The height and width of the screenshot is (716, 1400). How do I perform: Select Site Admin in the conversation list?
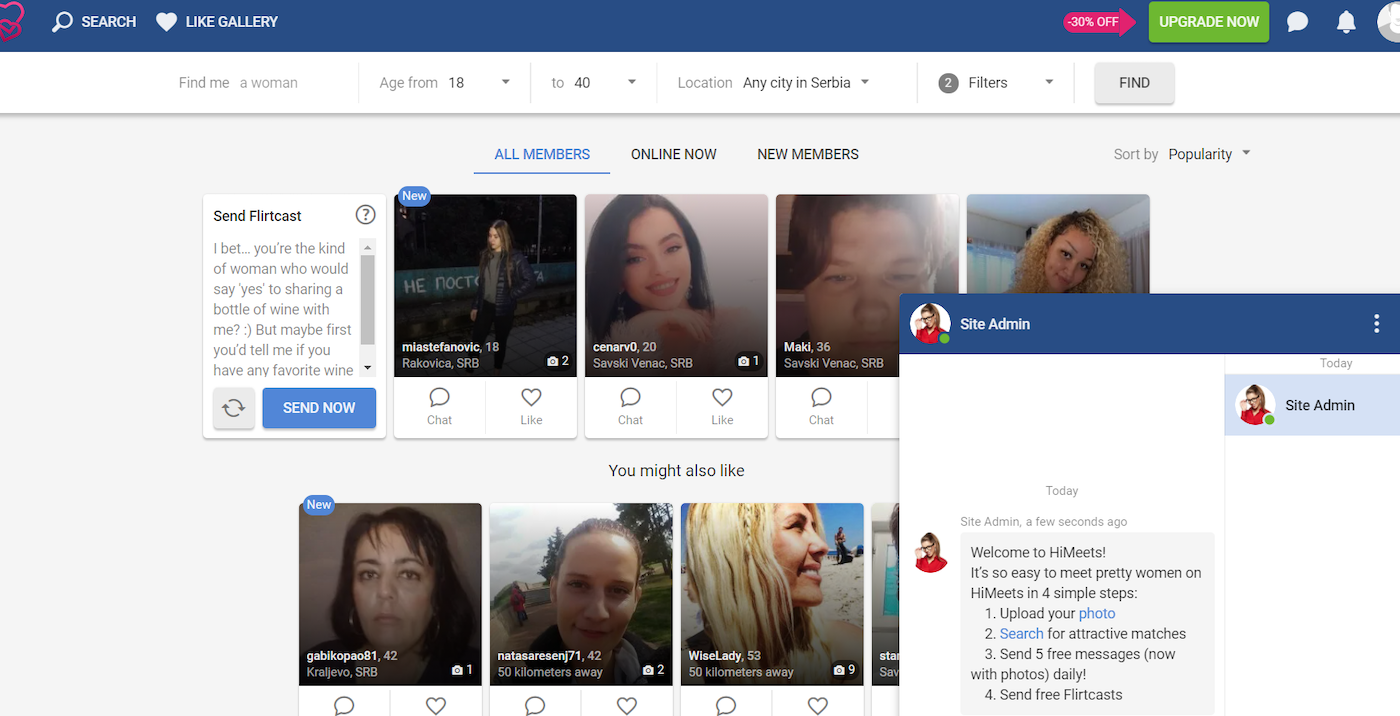coord(1312,405)
